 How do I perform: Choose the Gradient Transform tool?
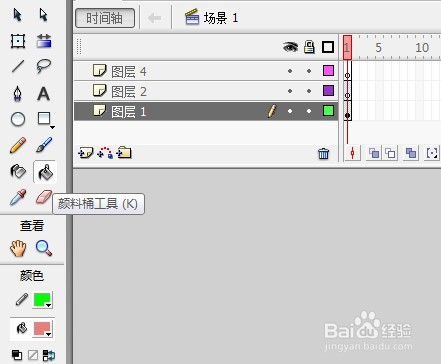coord(44,41)
